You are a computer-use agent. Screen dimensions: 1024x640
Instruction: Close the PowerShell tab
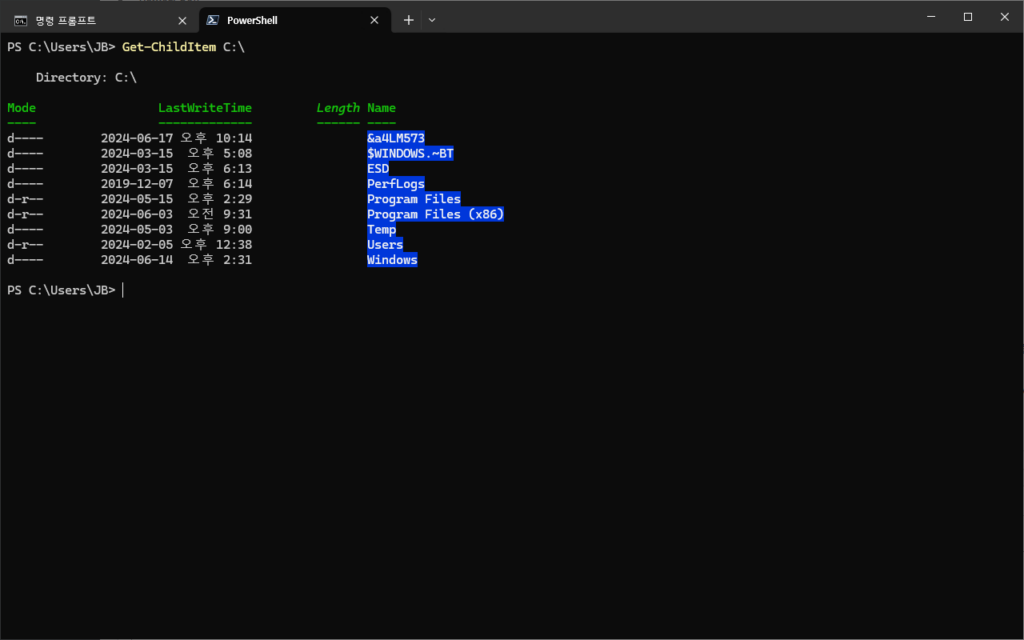[x=374, y=20]
